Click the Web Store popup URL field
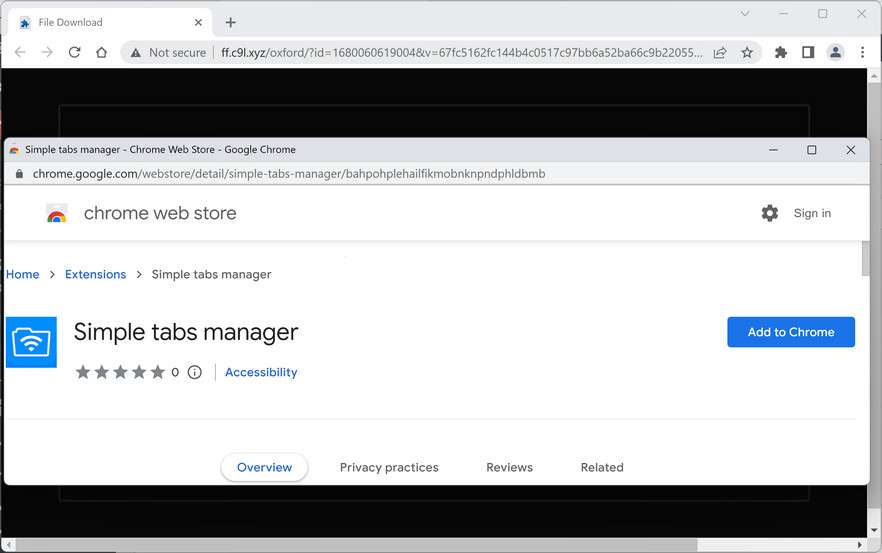The width and height of the screenshot is (882, 553). [x=289, y=174]
